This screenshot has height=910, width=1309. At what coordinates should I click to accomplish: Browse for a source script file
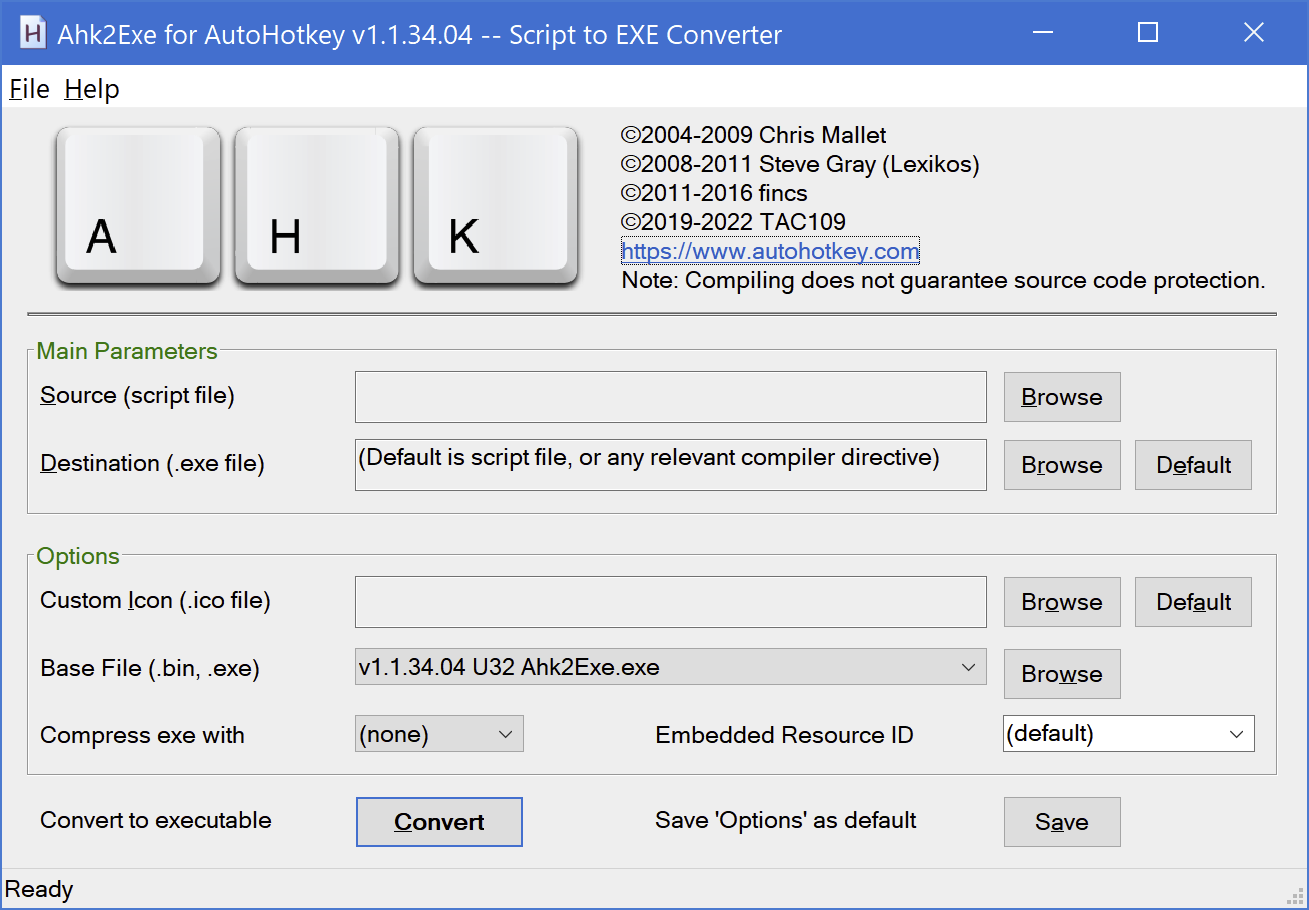1061,397
